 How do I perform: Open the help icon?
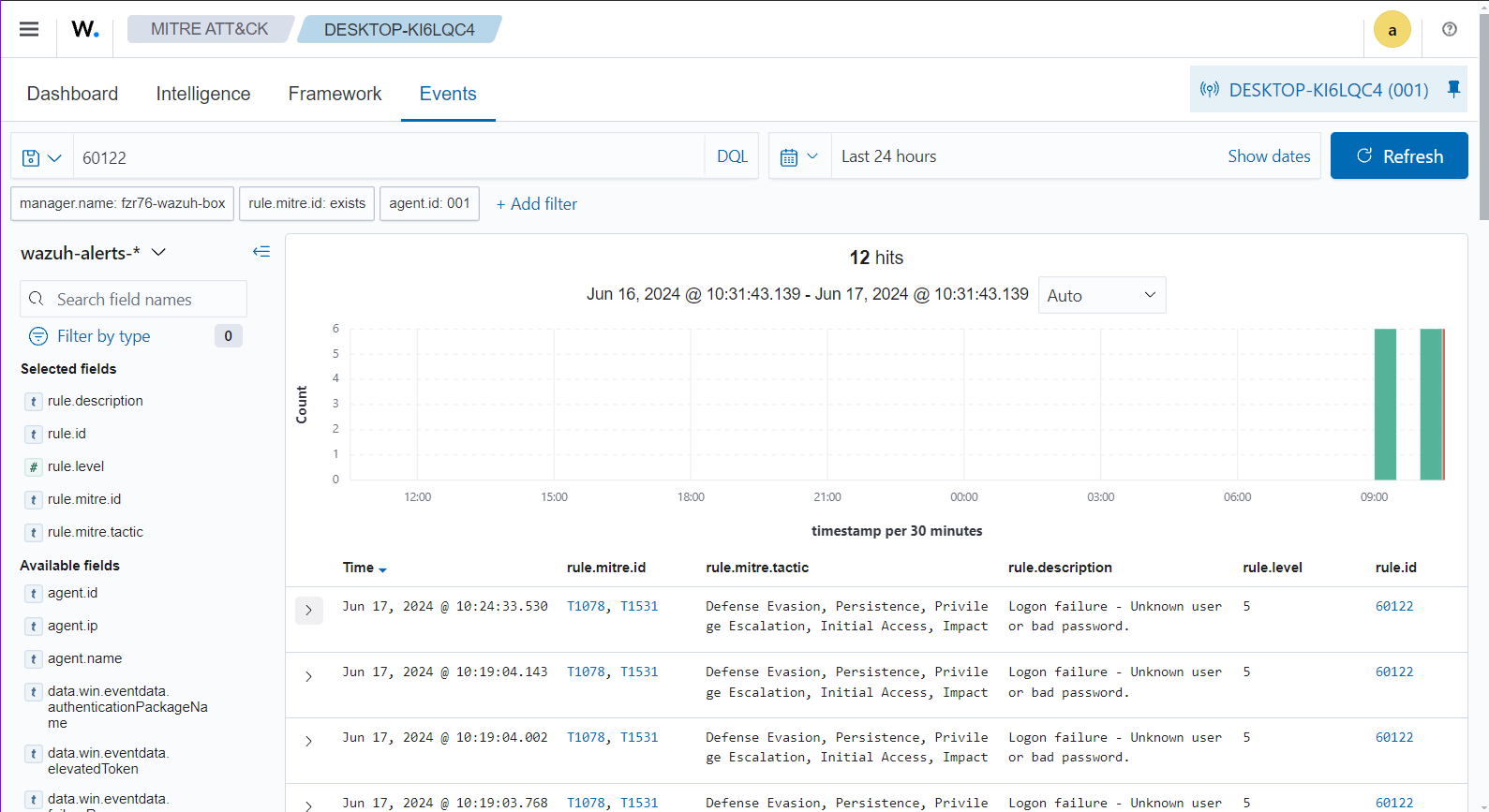tap(1450, 29)
